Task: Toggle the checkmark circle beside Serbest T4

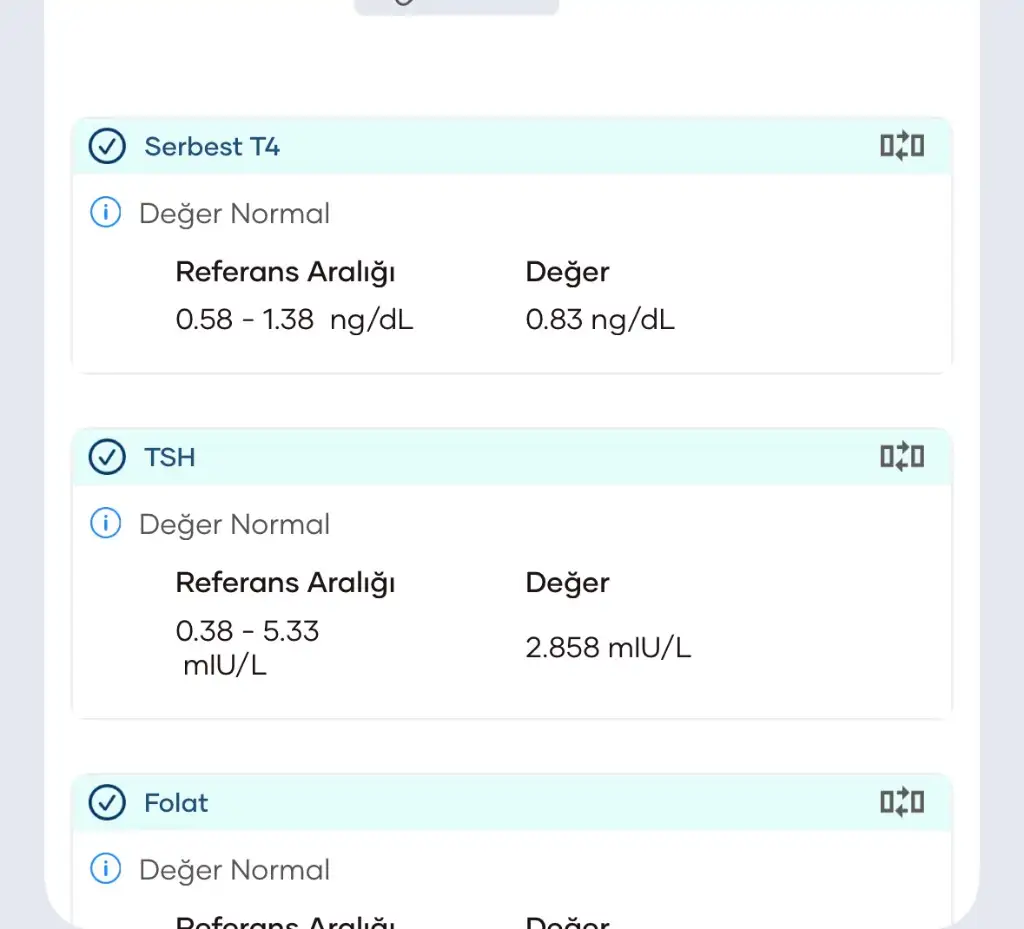Action: pyautogui.click(x=106, y=147)
